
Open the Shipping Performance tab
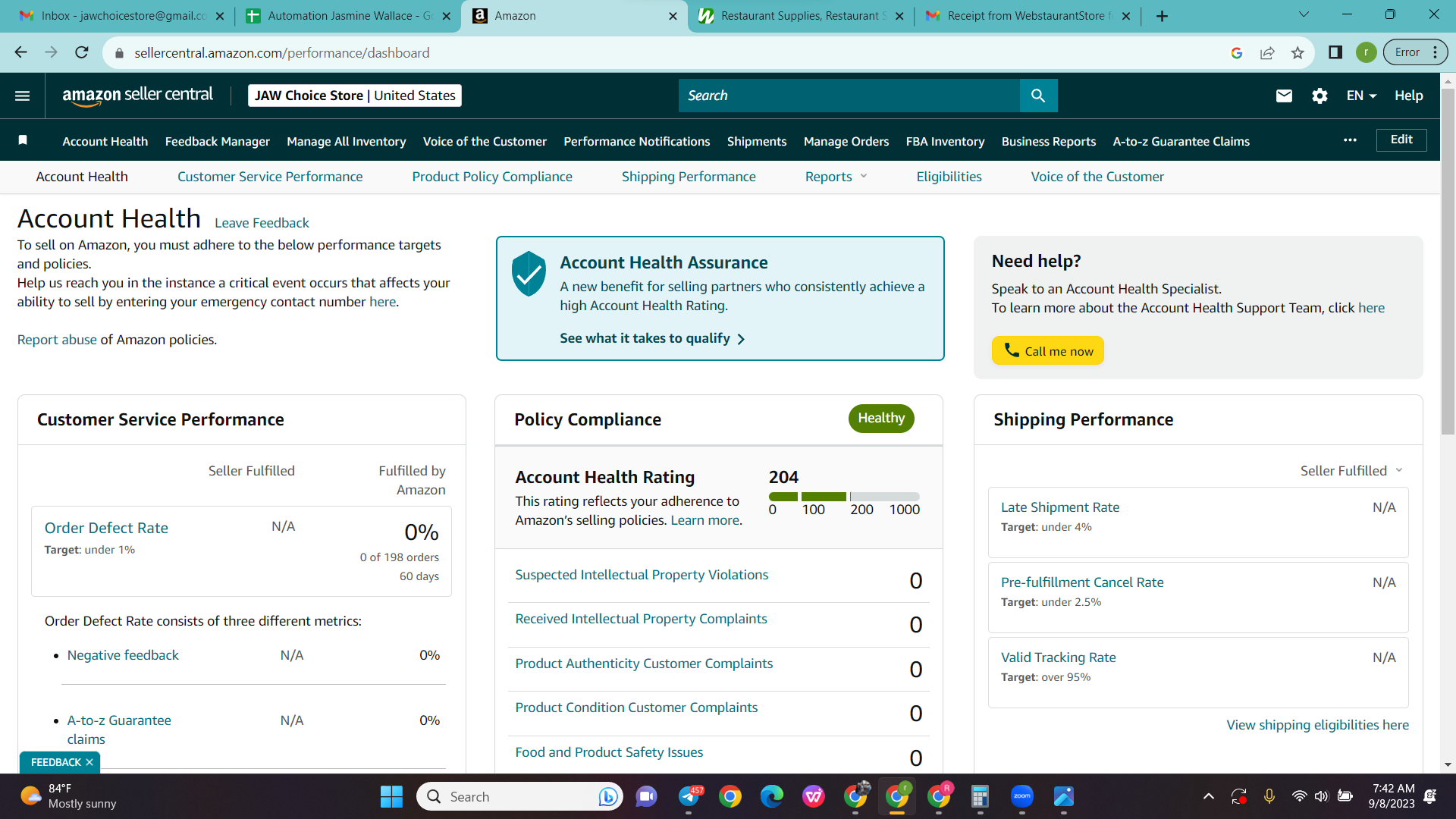pos(689,177)
